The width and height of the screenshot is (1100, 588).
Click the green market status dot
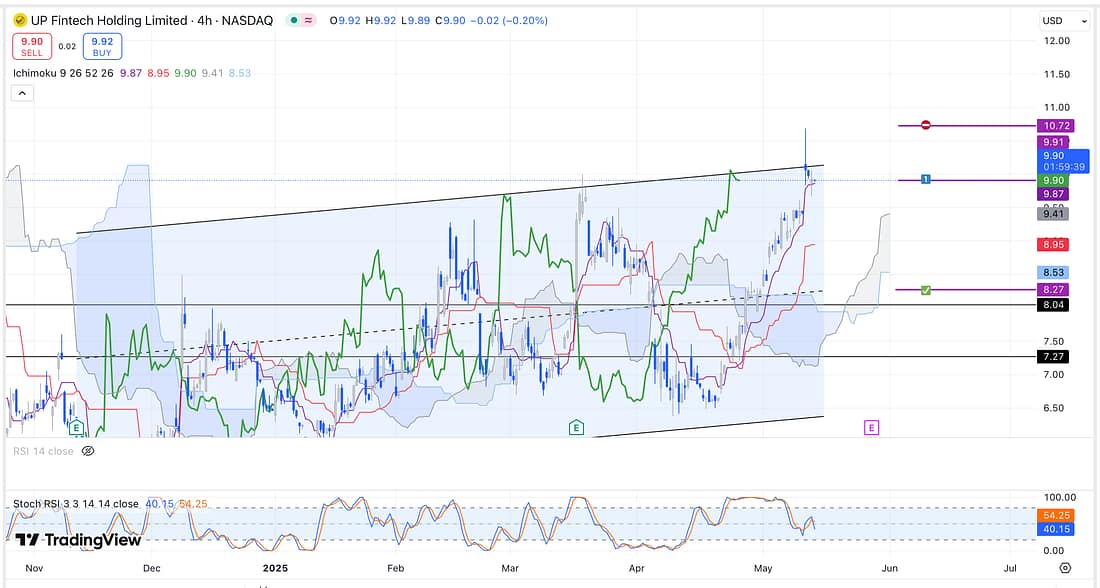click(291, 20)
